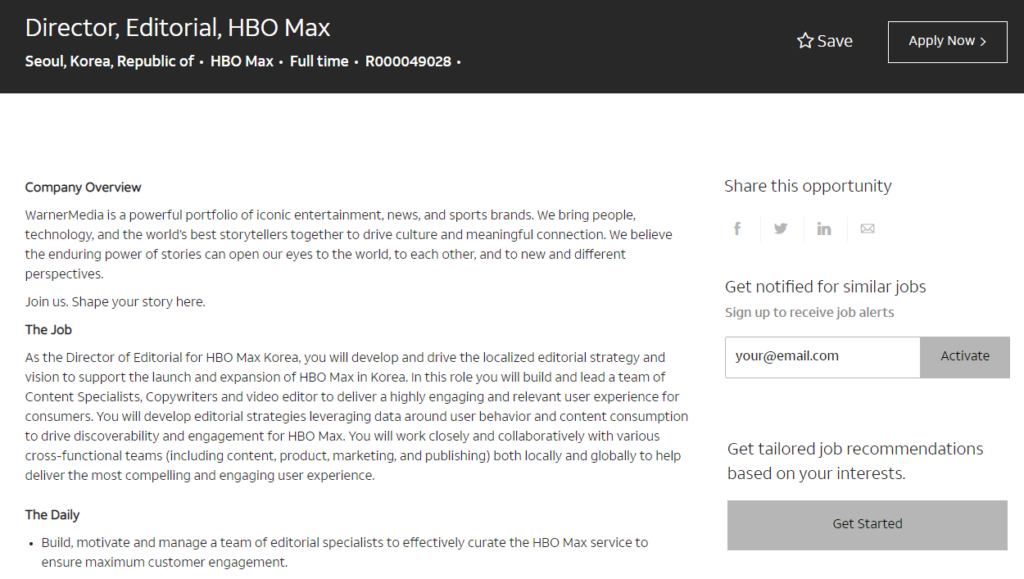Click Get notified for similar jobs heading
Viewport: 1024px width, 579px height.
[825, 287]
